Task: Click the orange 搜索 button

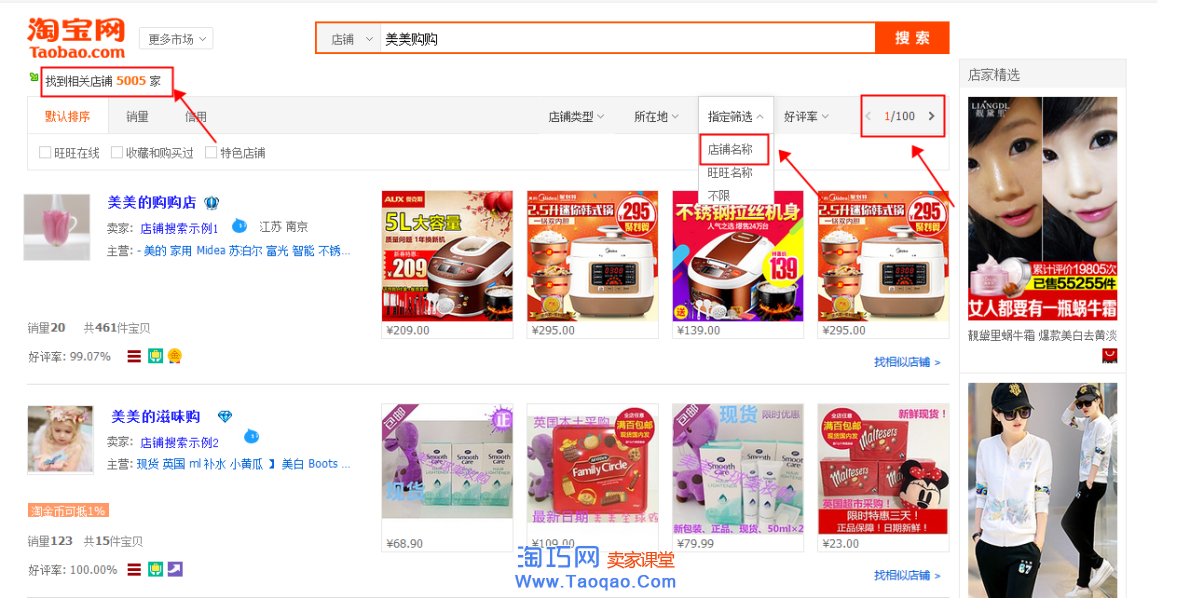Action: [912, 38]
